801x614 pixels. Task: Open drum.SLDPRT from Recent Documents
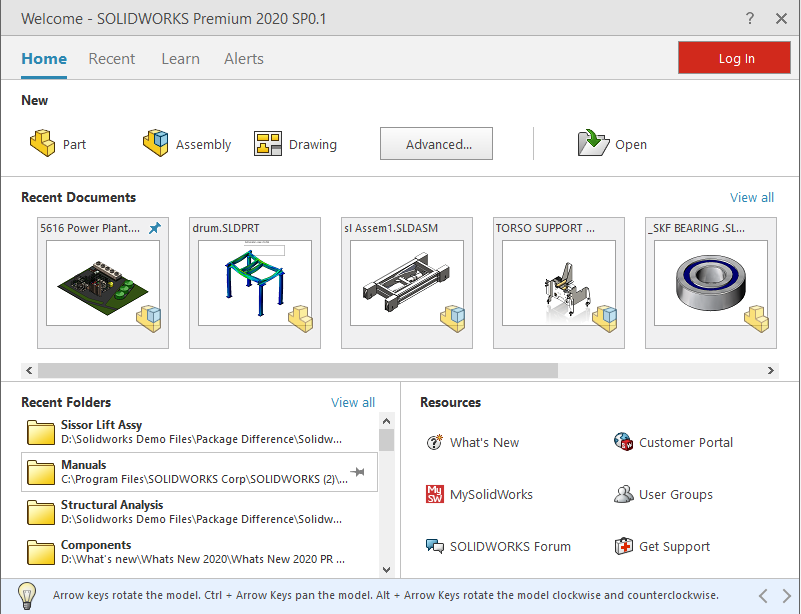tap(254, 283)
